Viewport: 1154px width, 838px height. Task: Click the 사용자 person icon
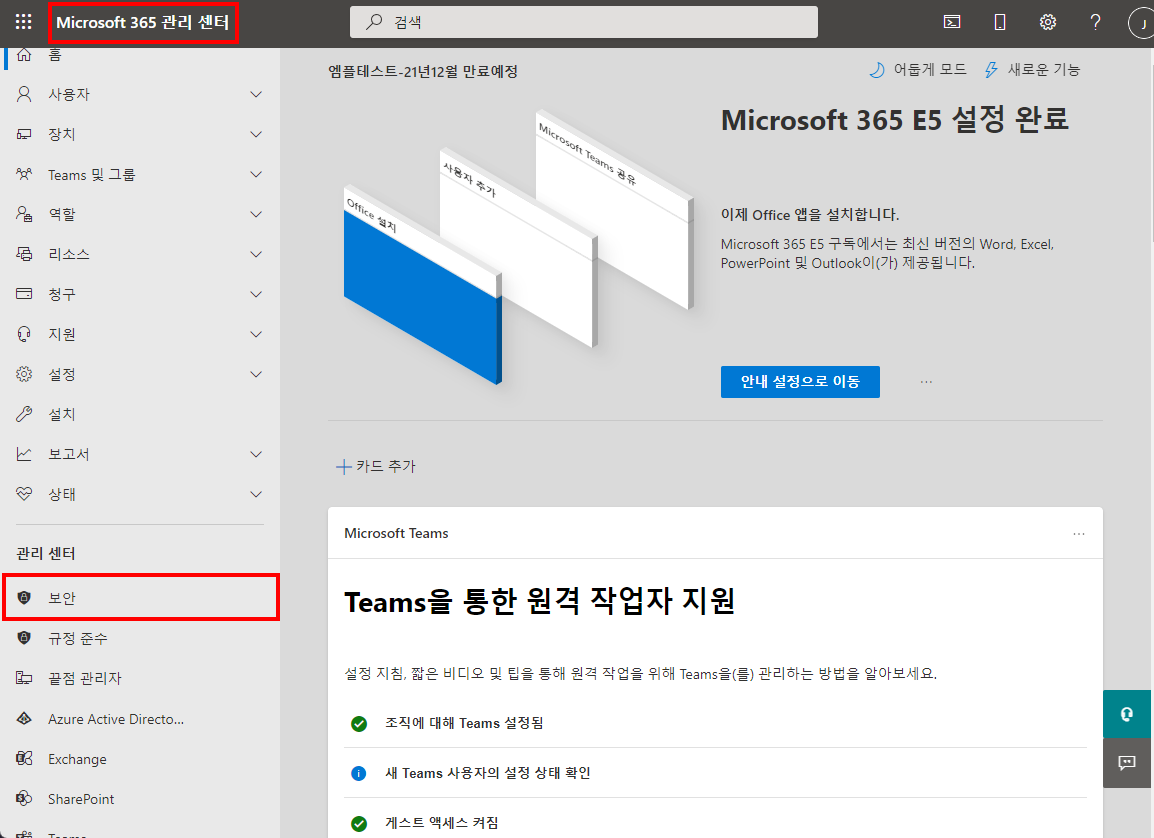click(24, 94)
